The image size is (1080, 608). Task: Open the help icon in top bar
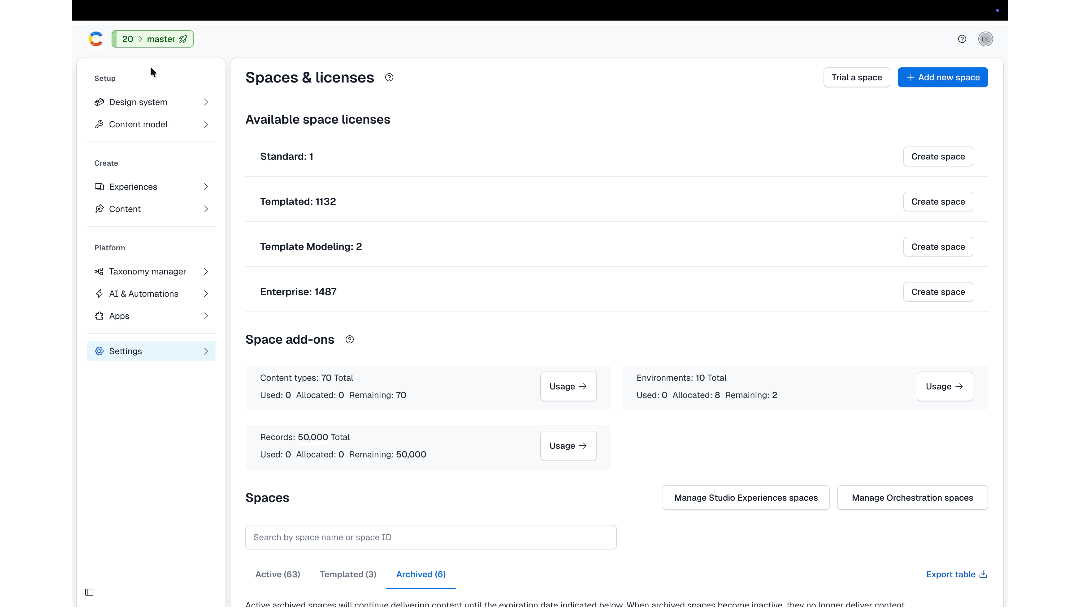pyautogui.click(x=962, y=39)
